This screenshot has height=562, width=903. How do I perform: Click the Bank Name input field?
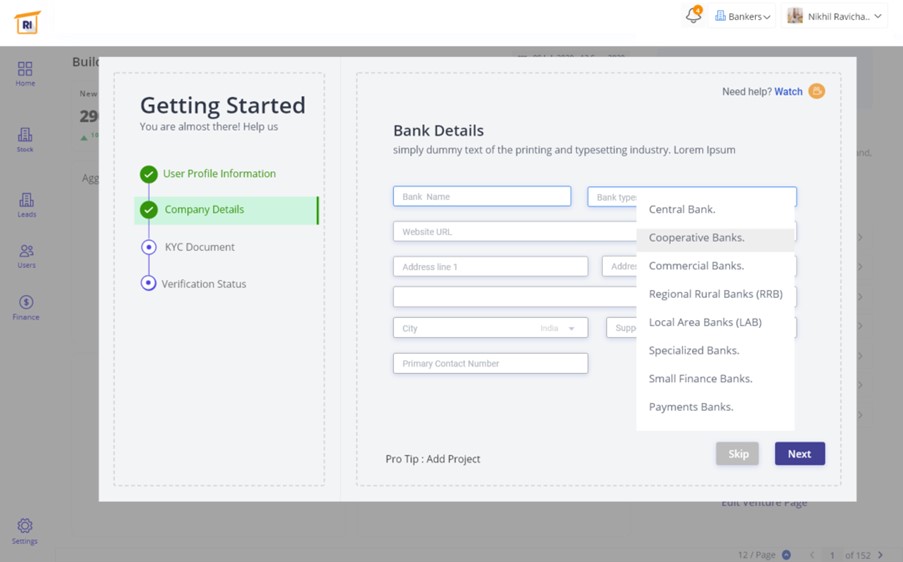pos(481,197)
